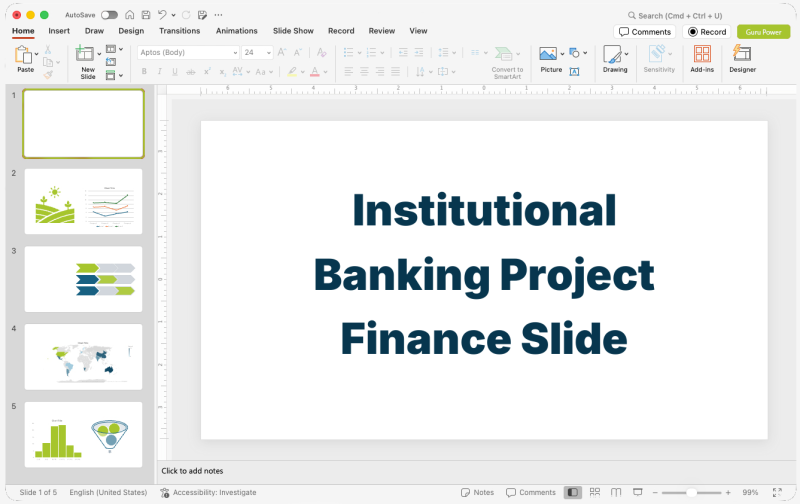800x504 pixels.
Task: Open Accessibility: Investigate checker
Action: pyautogui.click(x=209, y=492)
